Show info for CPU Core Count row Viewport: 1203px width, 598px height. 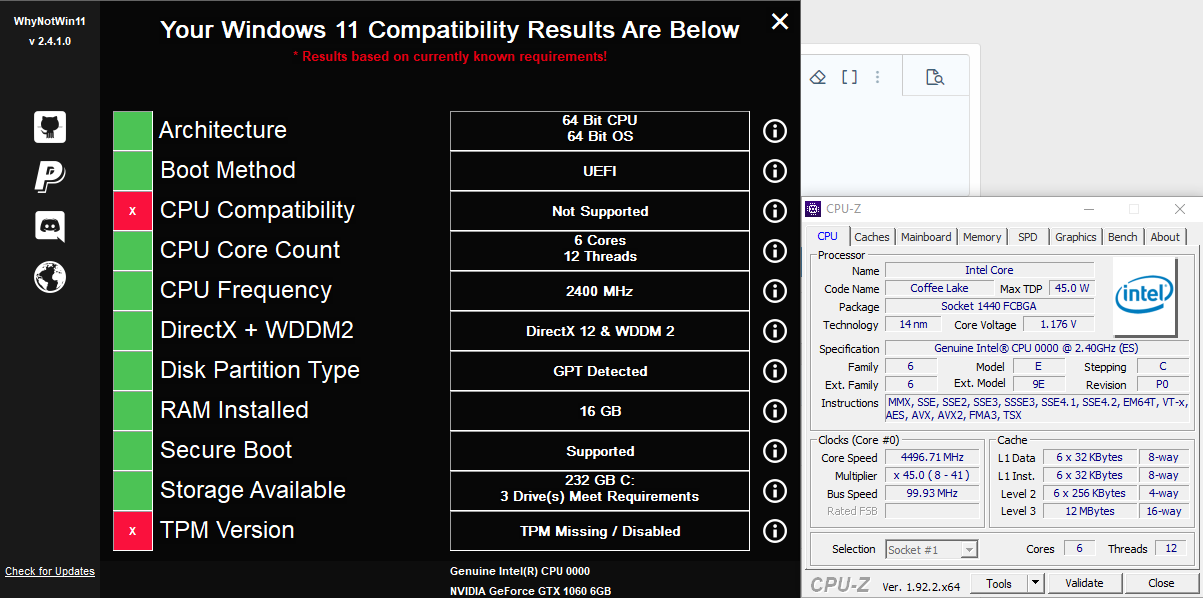(775, 251)
